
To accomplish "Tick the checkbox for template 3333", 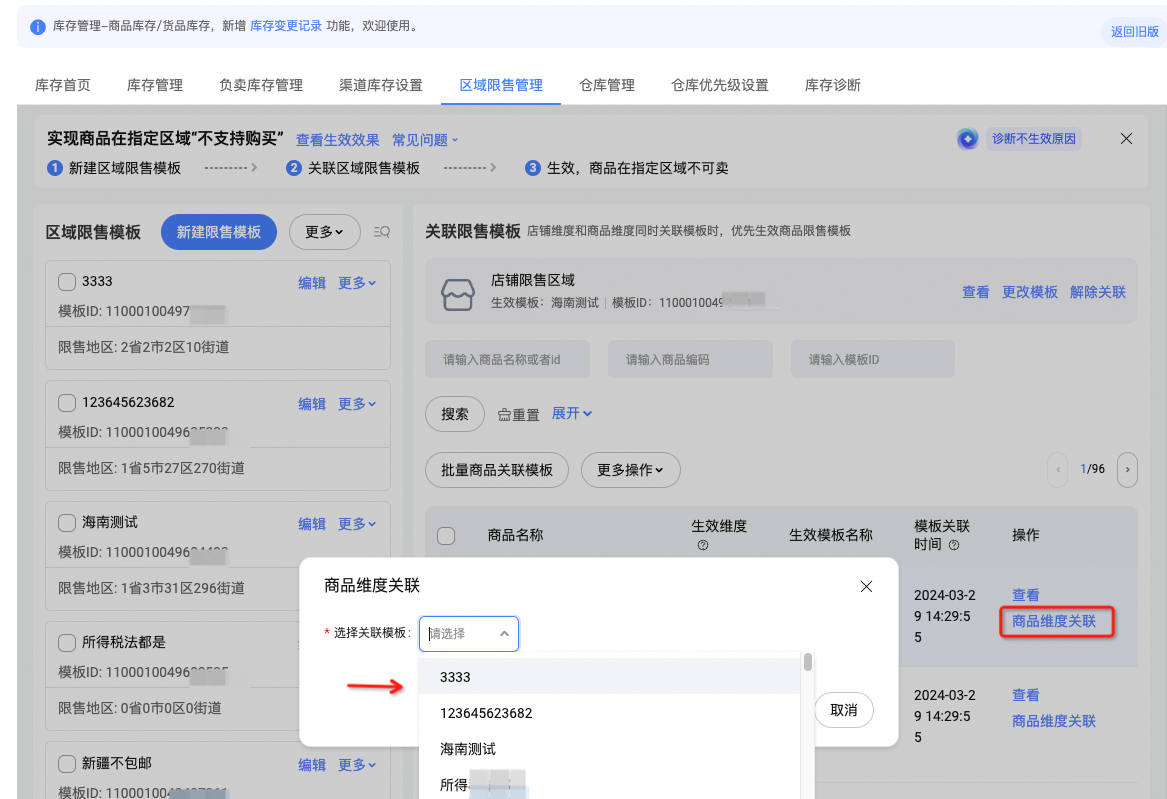I will 67,282.
